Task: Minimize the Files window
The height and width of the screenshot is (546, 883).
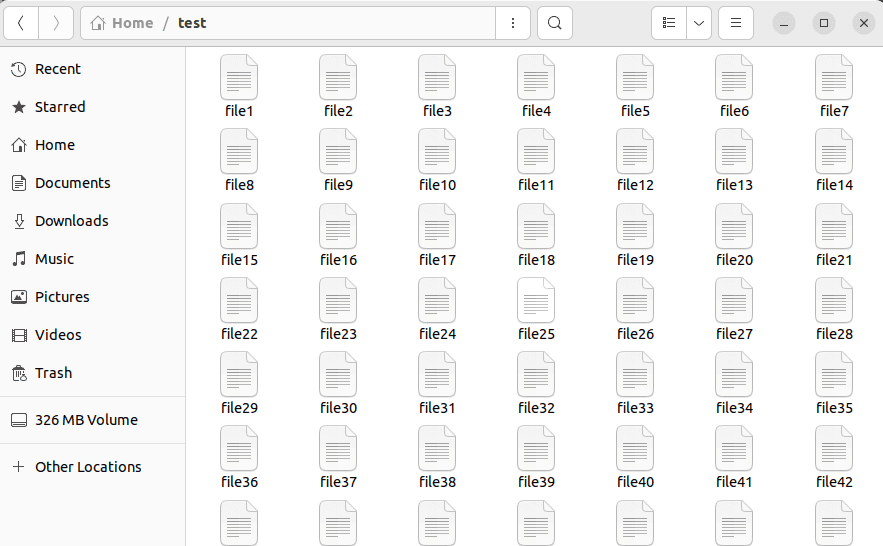Action: [783, 23]
